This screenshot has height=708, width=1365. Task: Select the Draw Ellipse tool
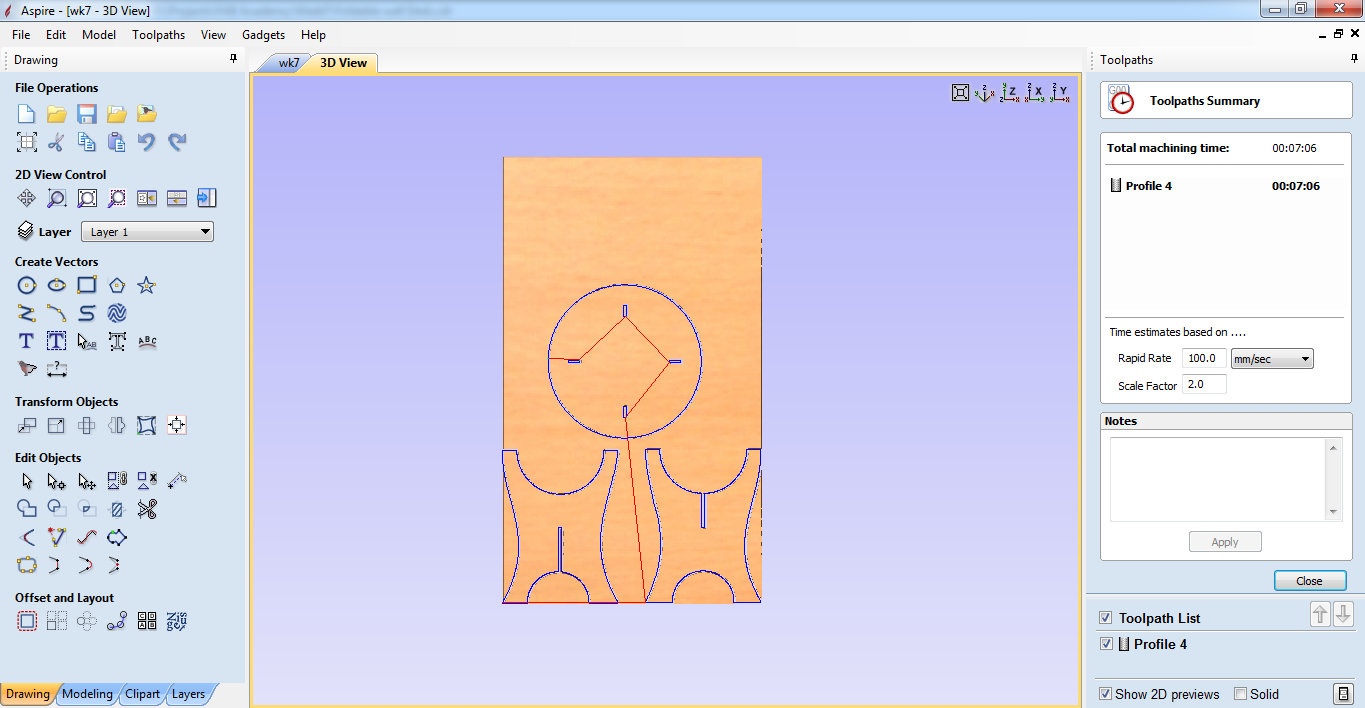(x=57, y=285)
